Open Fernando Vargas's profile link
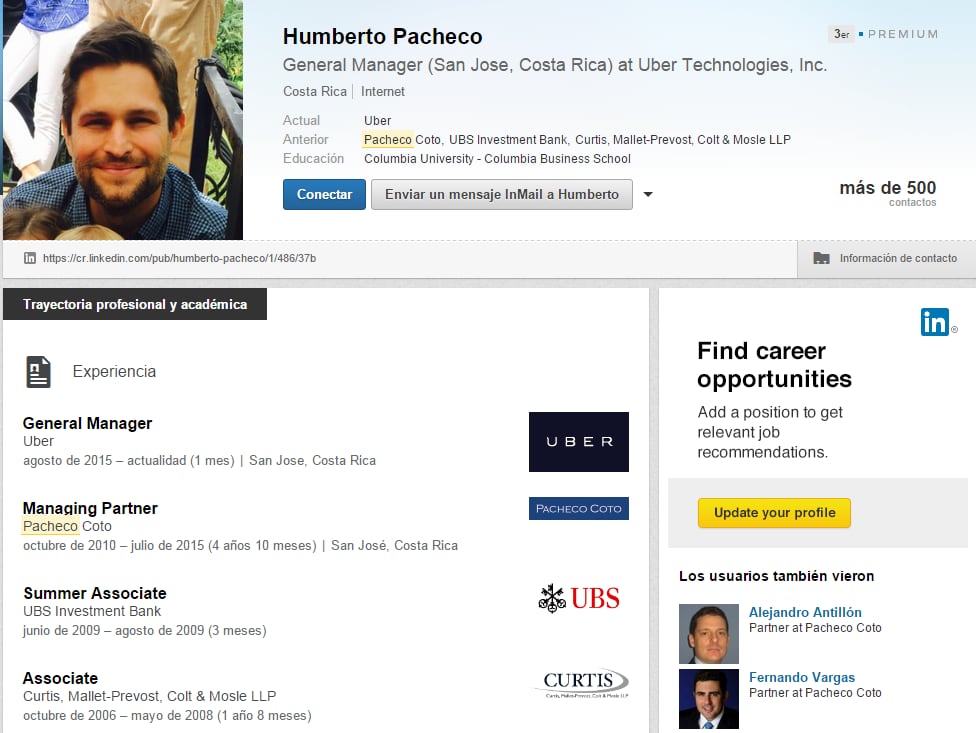The height and width of the screenshot is (733, 976). (802, 677)
